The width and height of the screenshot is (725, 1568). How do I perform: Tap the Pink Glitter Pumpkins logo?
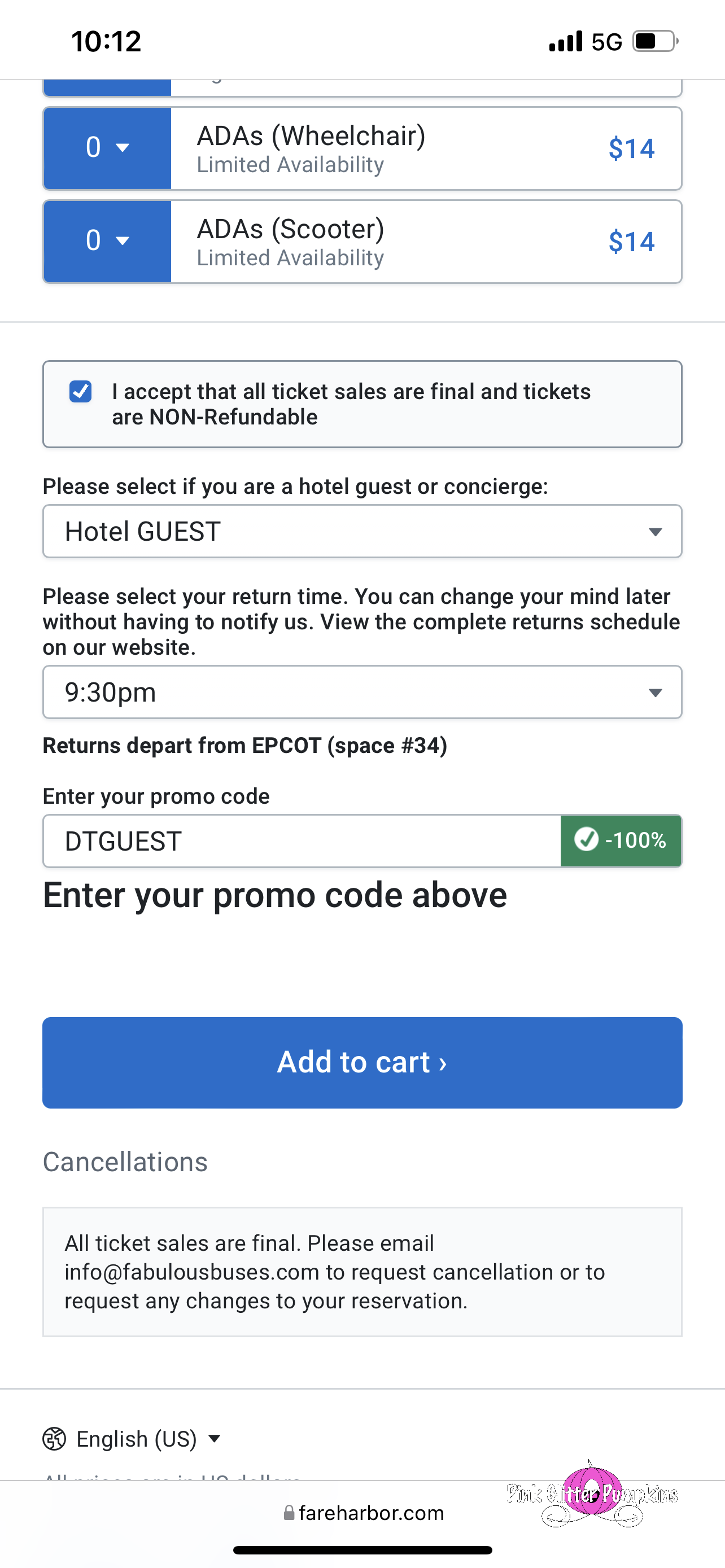[592, 1493]
